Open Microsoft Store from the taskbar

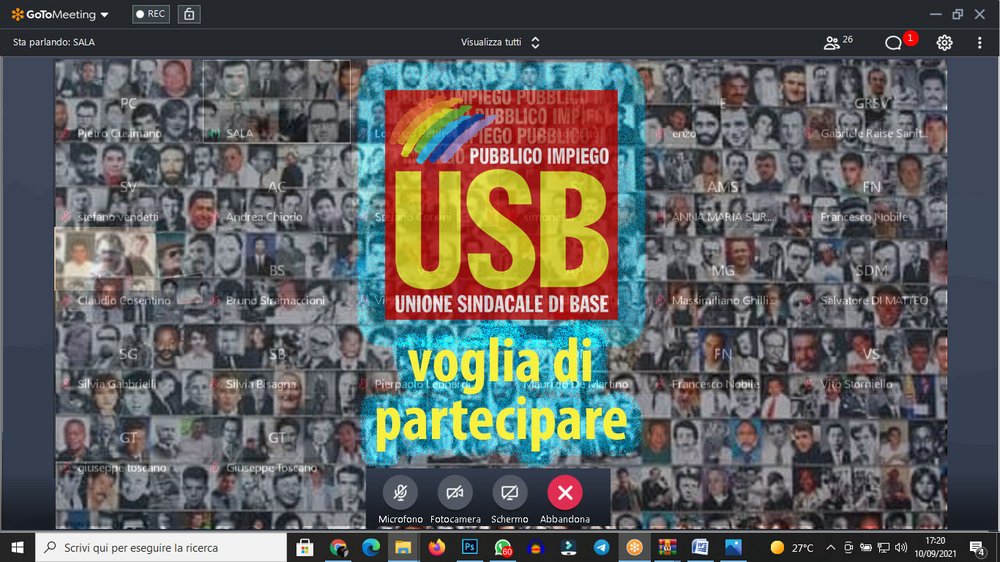click(305, 547)
